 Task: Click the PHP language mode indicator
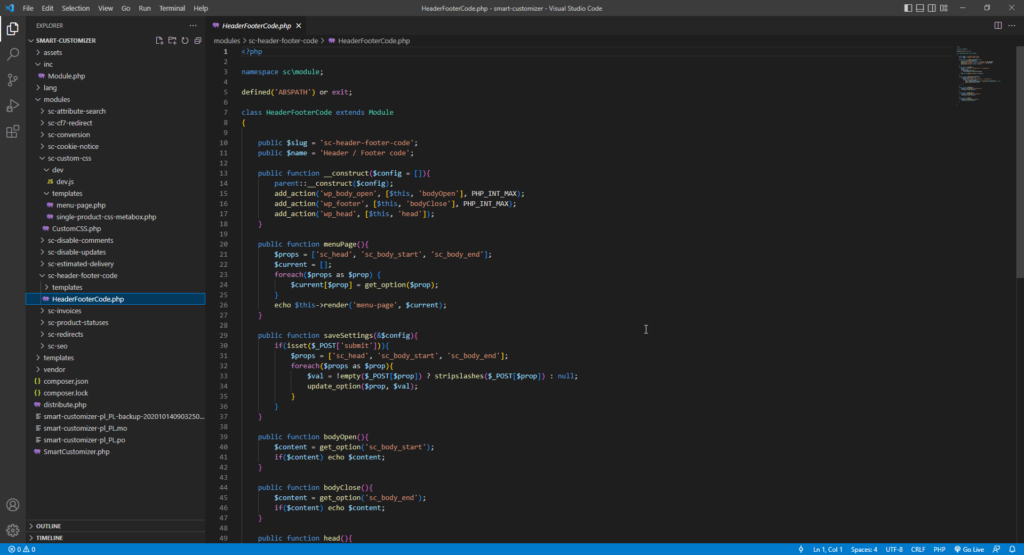939,549
